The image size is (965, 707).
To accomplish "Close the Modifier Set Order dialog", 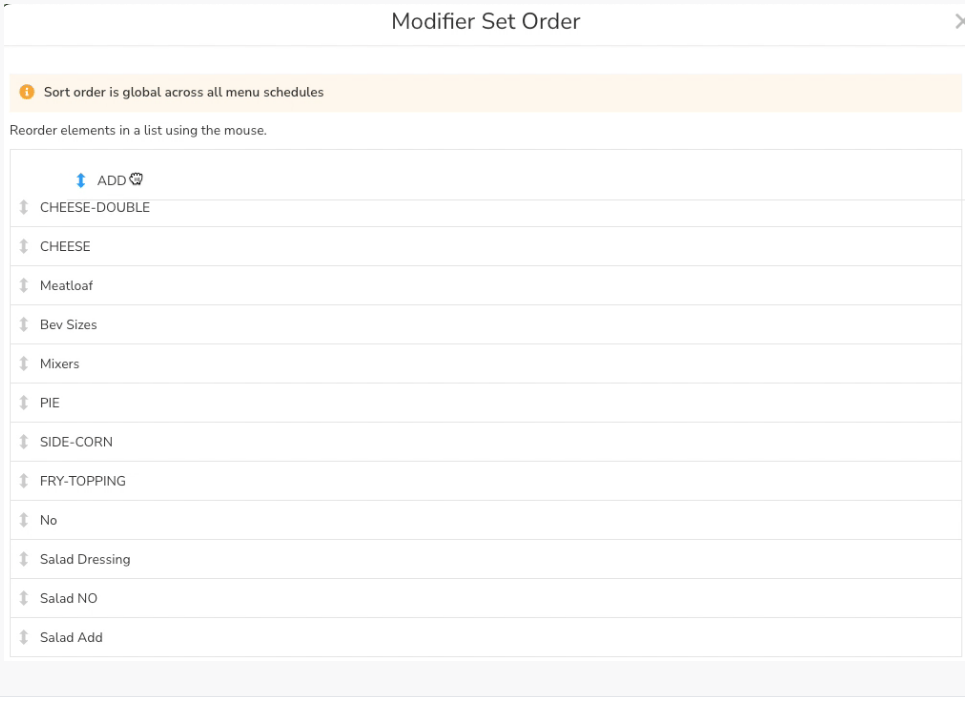I will (x=959, y=22).
